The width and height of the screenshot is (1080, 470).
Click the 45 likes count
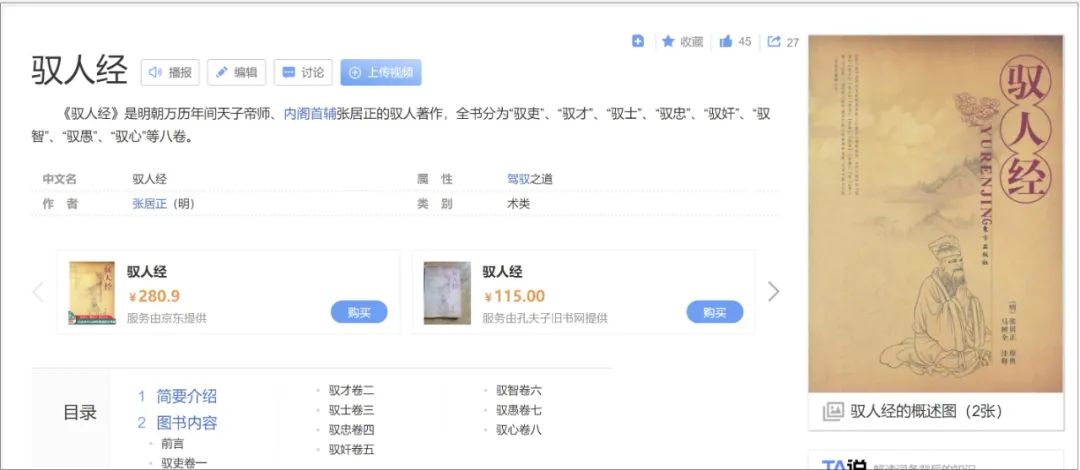click(745, 41)
